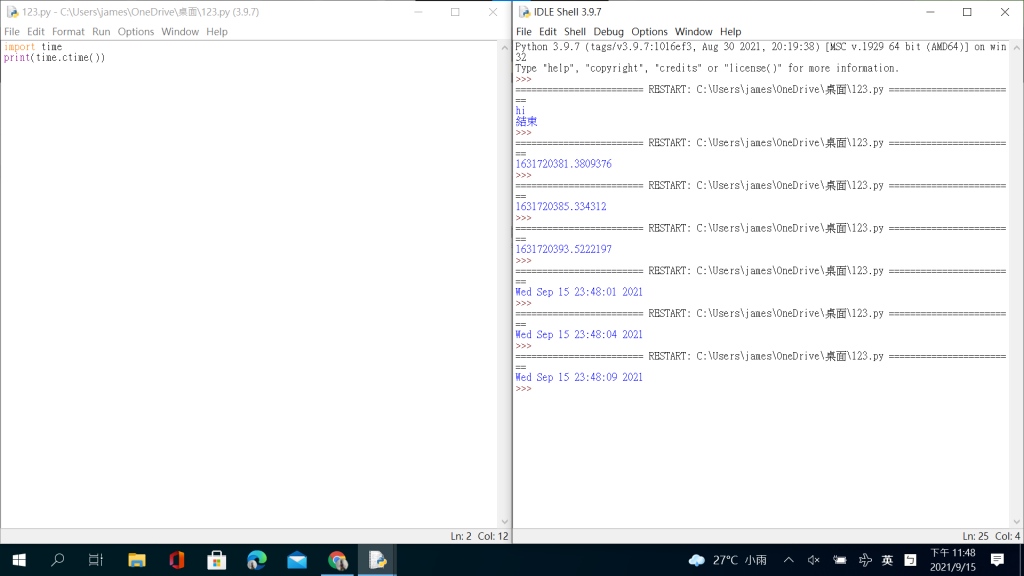Open Debug menu in IDLE Shell
1024x576 pixels.
(608, 31)
